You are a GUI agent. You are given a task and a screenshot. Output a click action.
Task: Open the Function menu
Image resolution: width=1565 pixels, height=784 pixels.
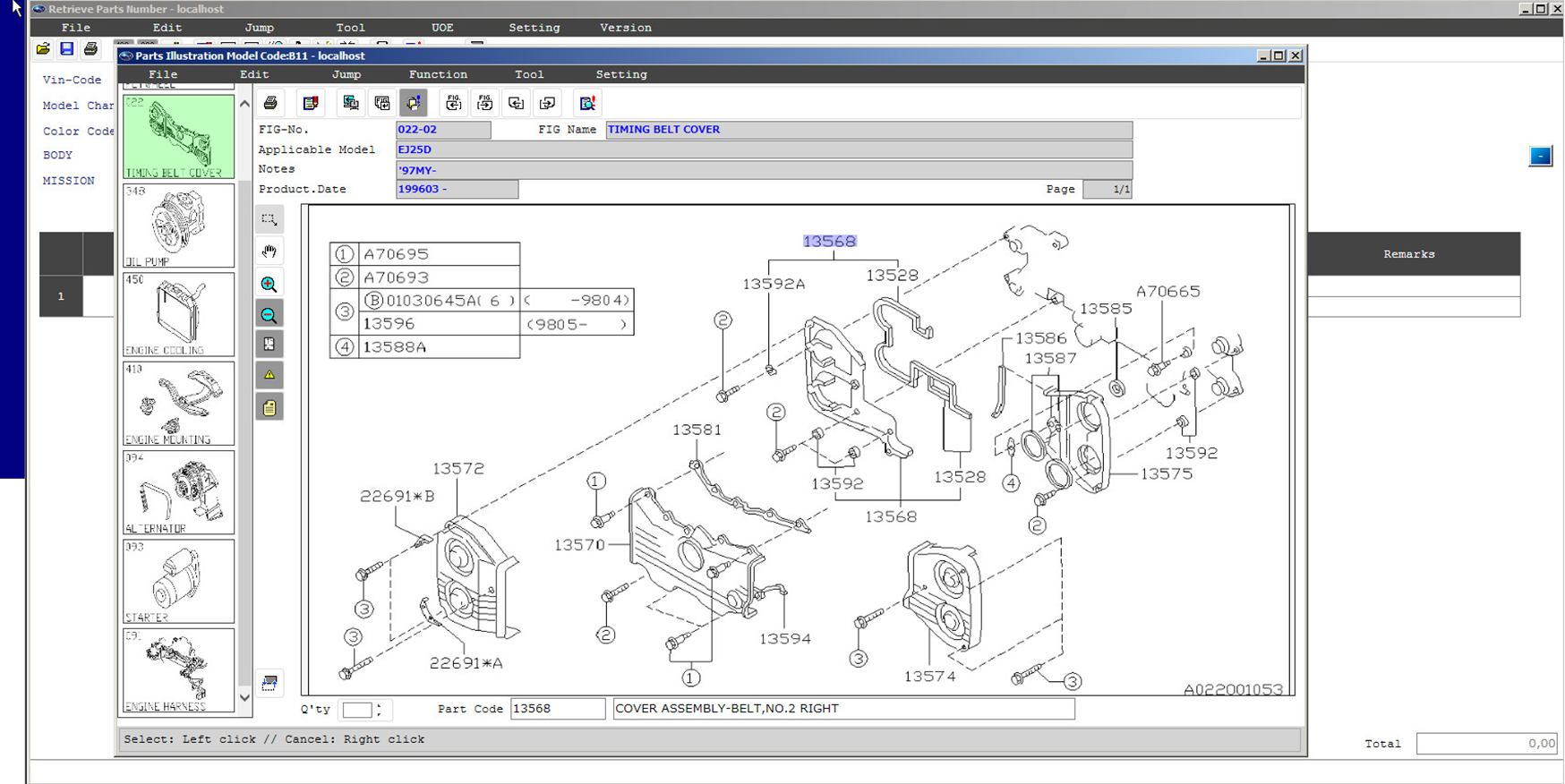point(438,74)
